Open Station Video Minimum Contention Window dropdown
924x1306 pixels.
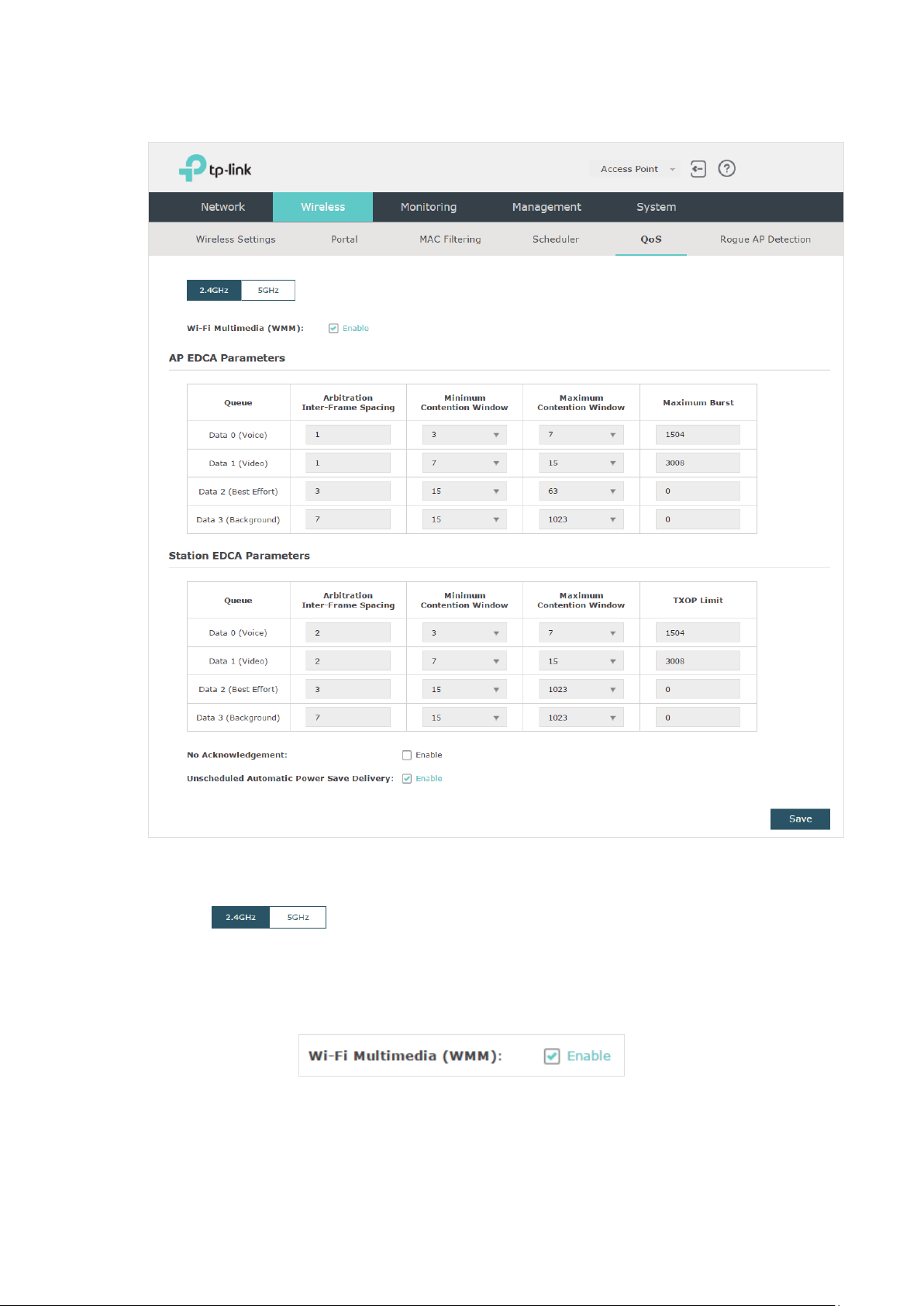(464, 661)
